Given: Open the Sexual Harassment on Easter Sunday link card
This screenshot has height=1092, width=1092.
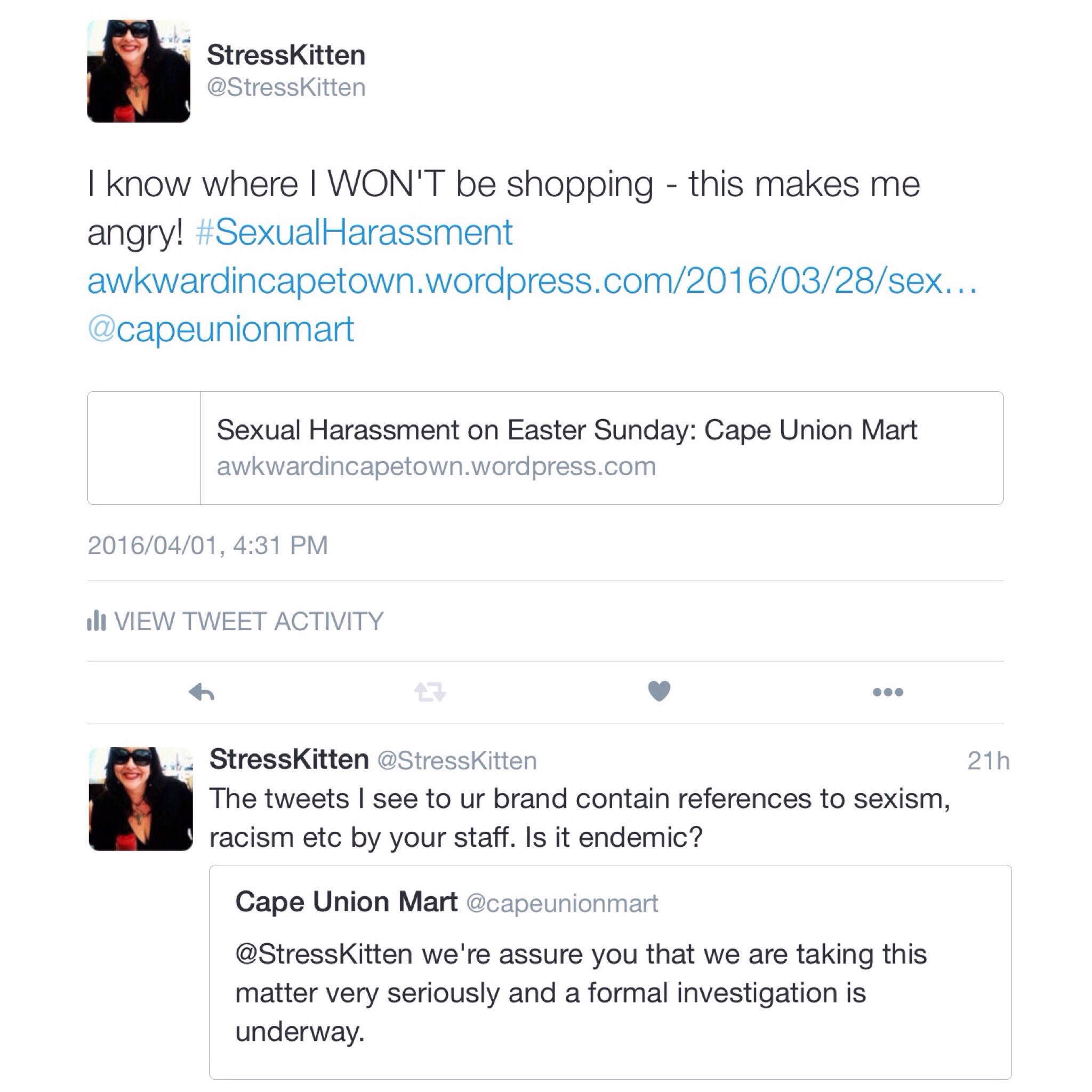Looking at the screenshot, I should click(567, 430).
